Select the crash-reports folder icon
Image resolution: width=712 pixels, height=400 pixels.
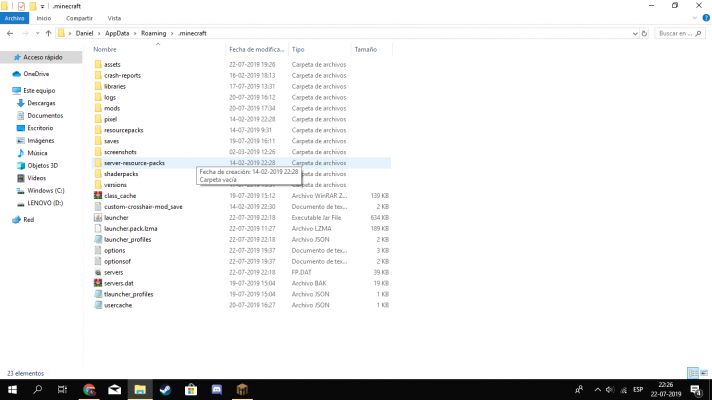(98, 75)
